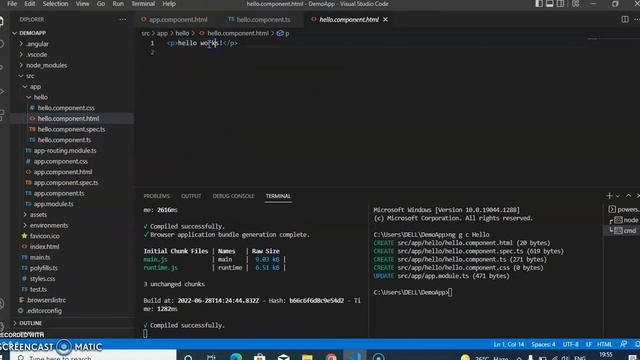Open the File menu
640x360 pixels.
(x=12, y=4)
